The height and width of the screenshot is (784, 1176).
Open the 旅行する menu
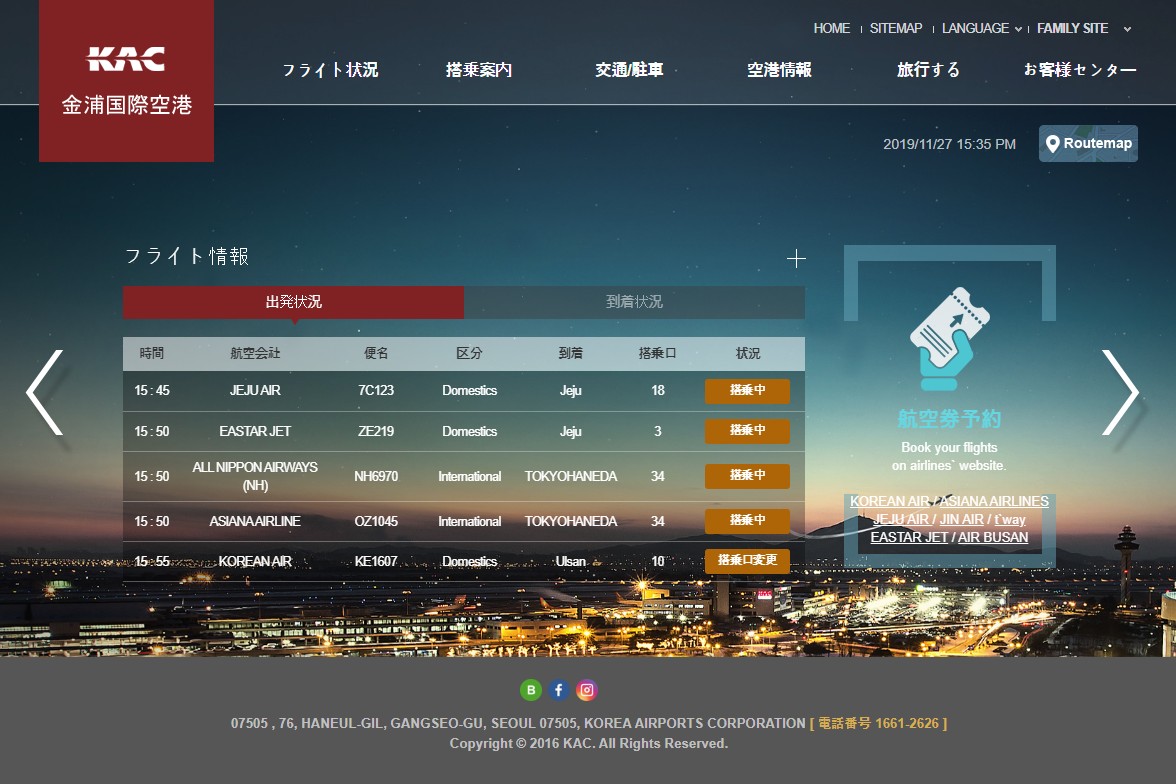pyautogui.click(x=928, y=70)
